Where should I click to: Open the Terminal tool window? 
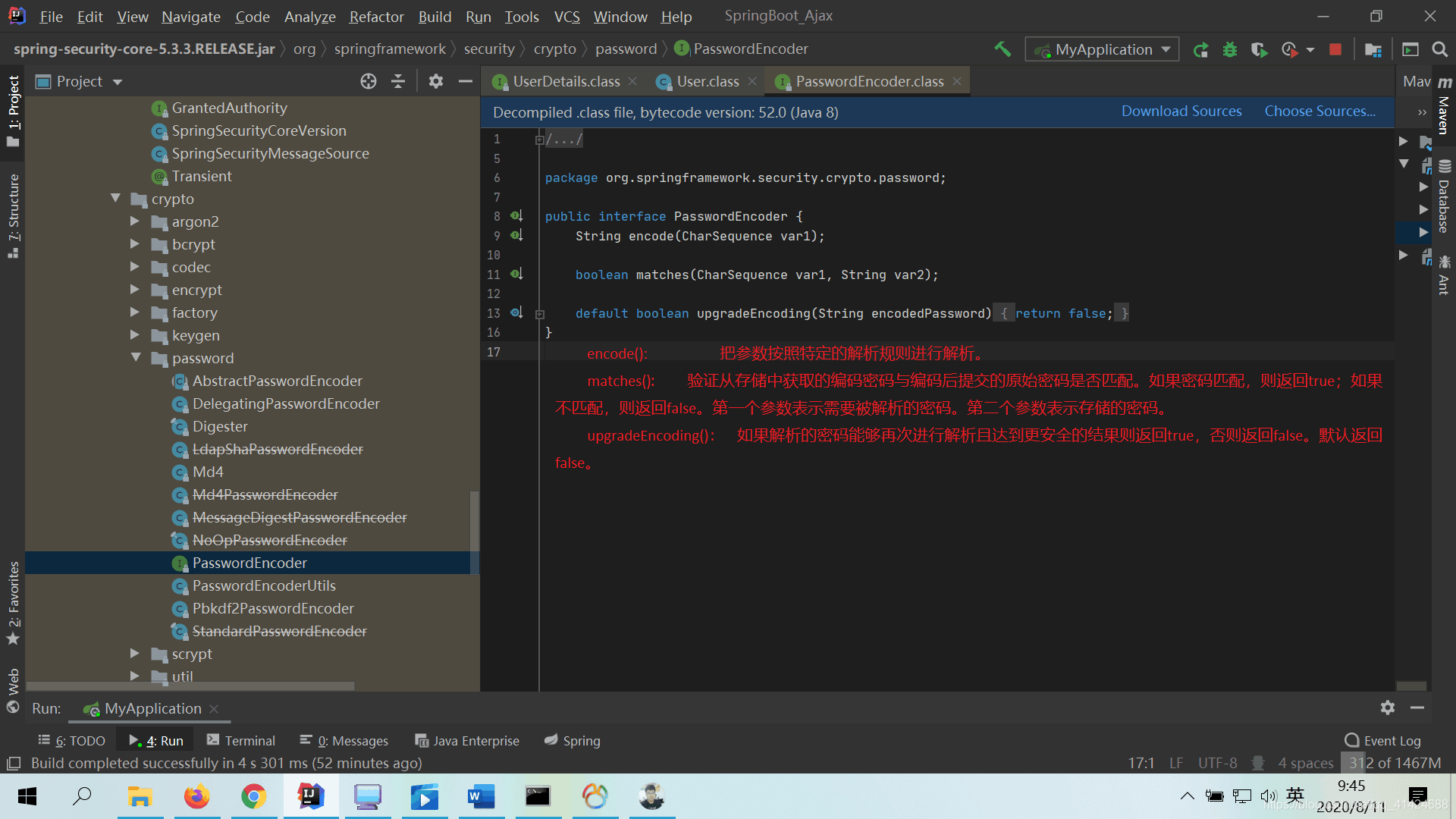[241, 741]
